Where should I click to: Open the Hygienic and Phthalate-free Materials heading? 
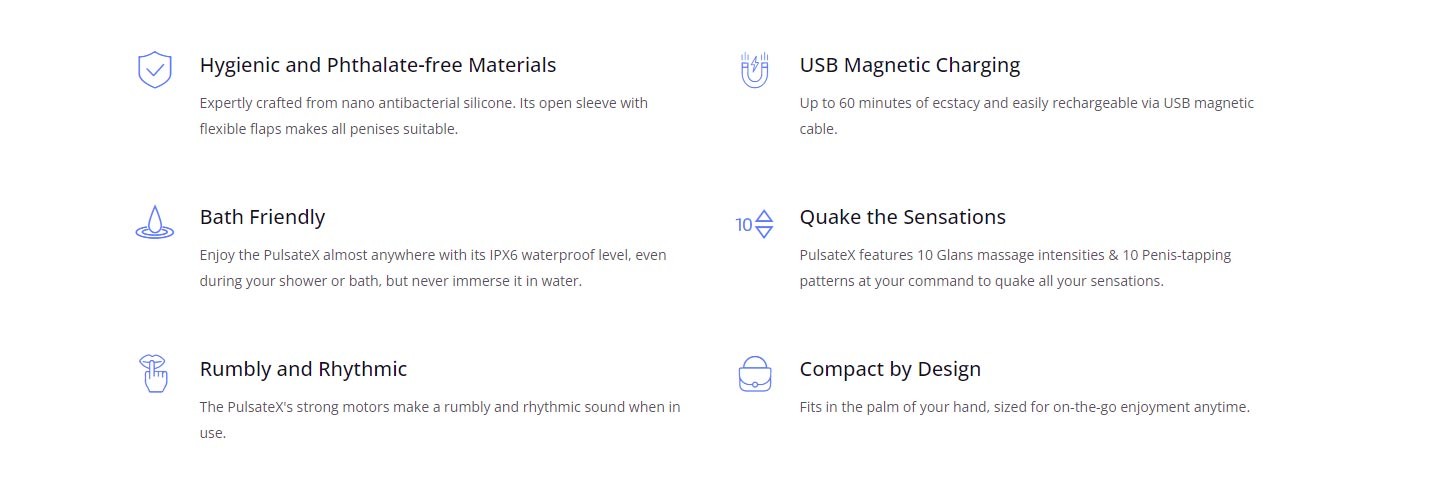(378, 65)
